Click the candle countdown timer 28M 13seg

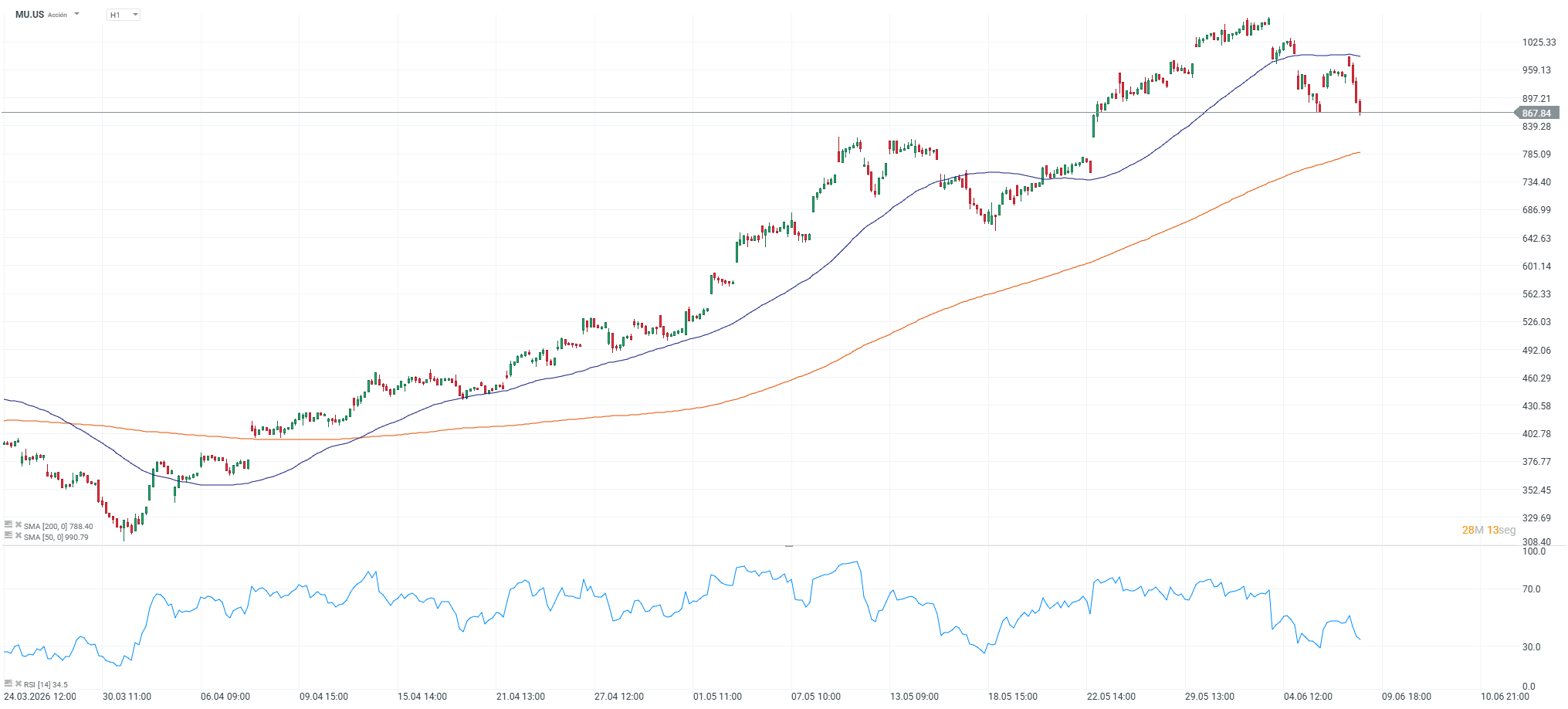(x=1488, y=530)
